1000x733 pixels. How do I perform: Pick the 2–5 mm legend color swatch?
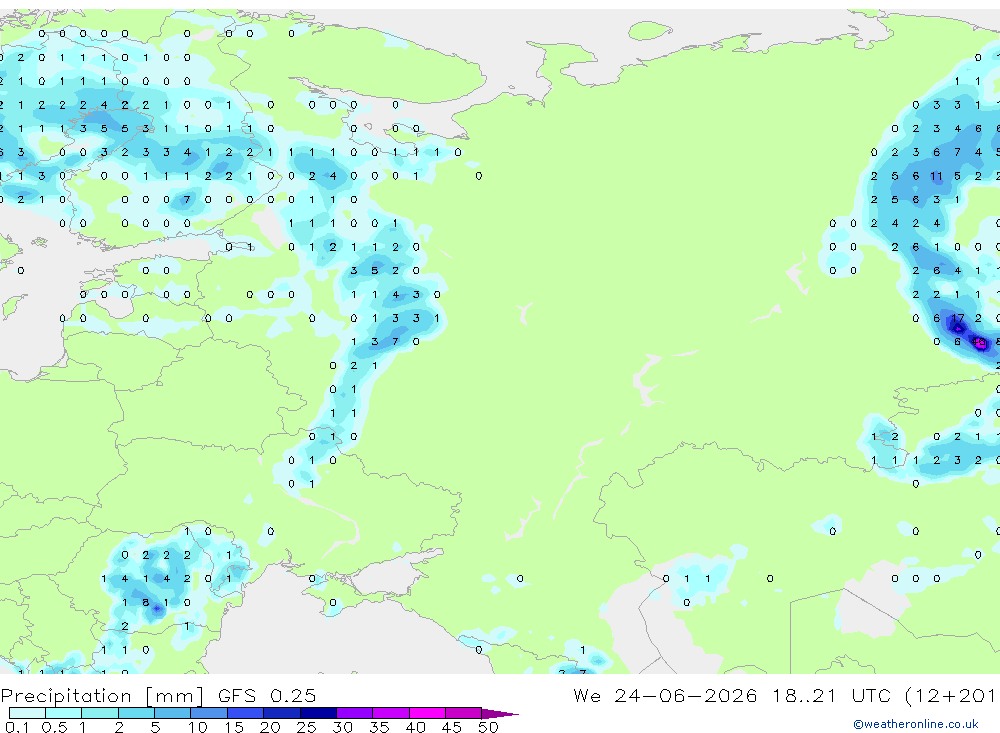136,713
